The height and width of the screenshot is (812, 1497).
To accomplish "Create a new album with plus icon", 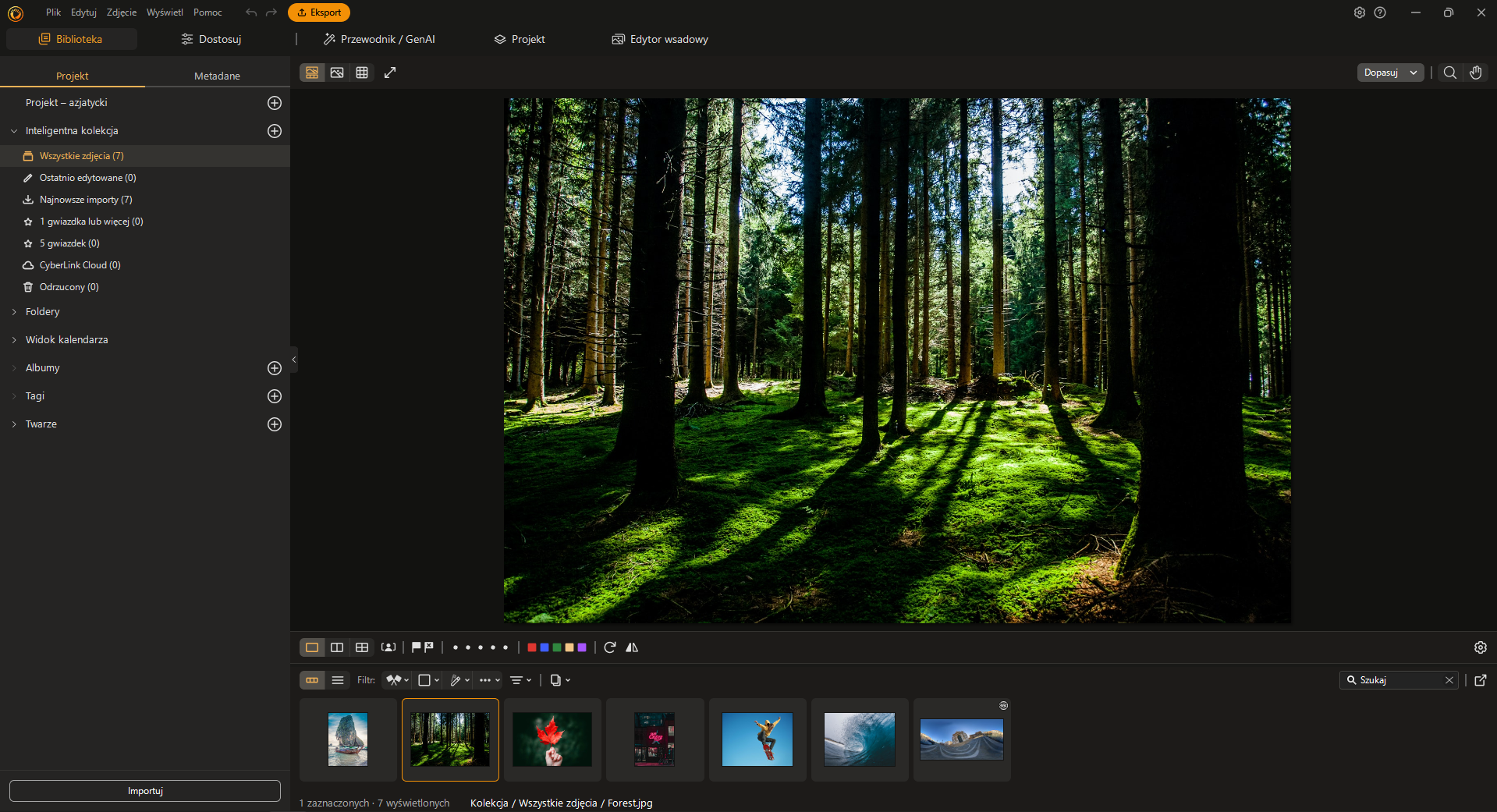I will 275,368.
